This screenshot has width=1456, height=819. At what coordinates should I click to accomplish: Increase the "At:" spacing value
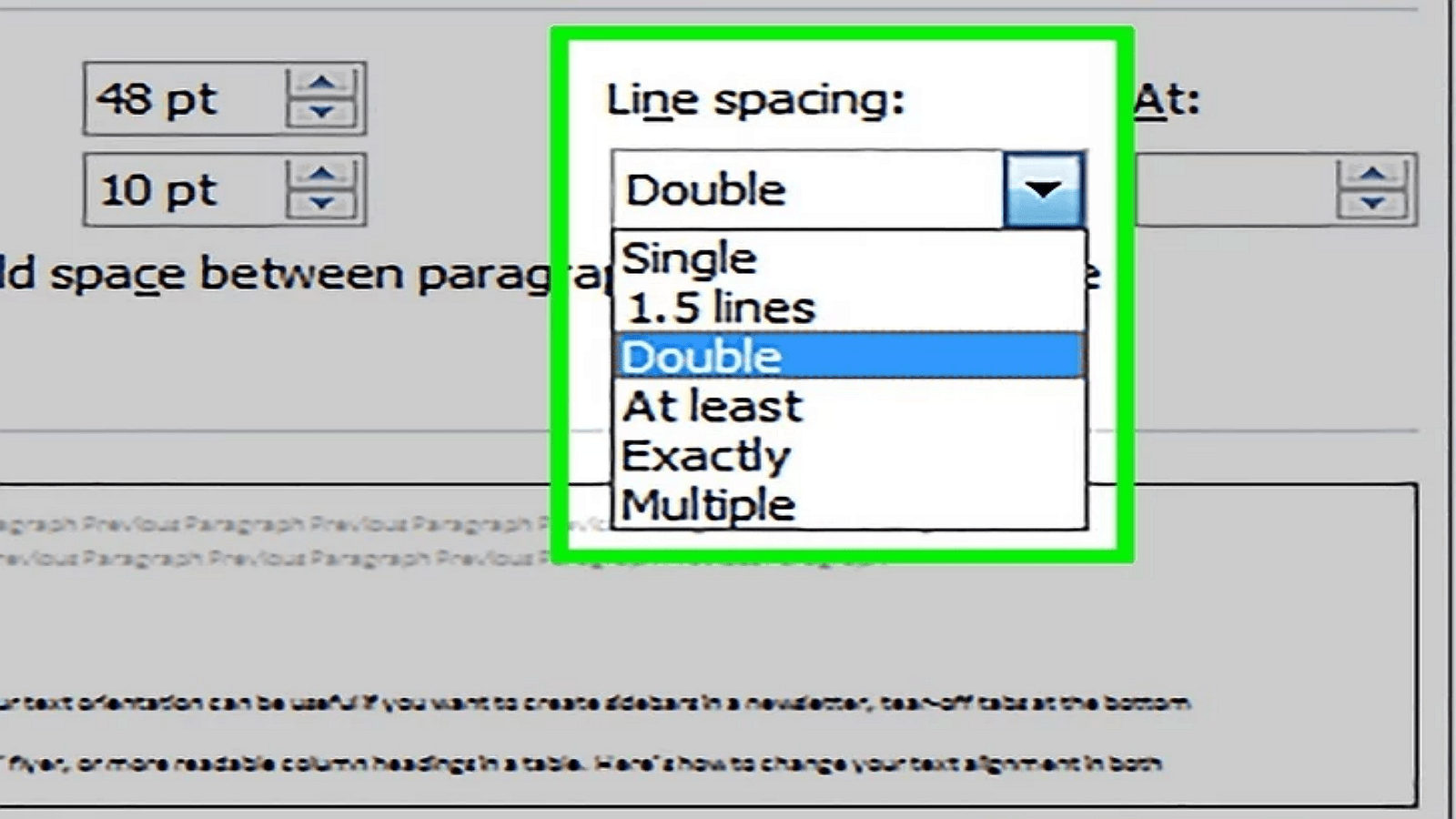1370,175
